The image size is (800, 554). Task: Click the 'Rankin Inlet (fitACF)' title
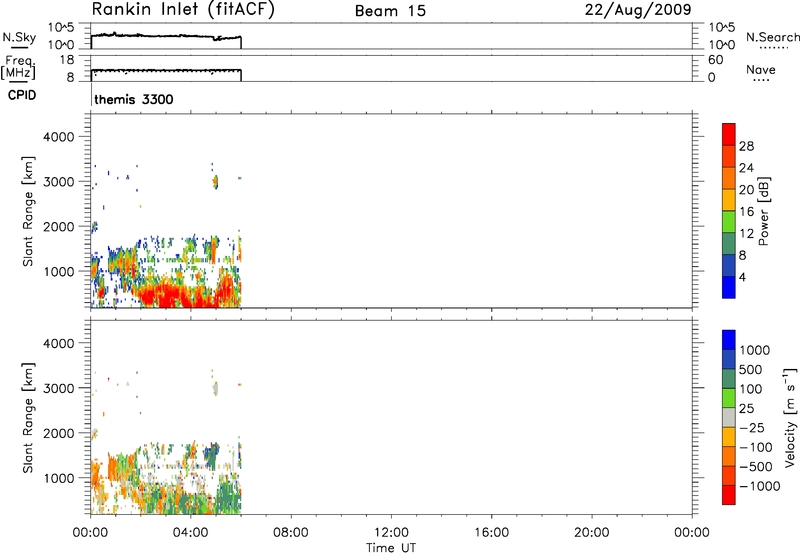[183, 10]
